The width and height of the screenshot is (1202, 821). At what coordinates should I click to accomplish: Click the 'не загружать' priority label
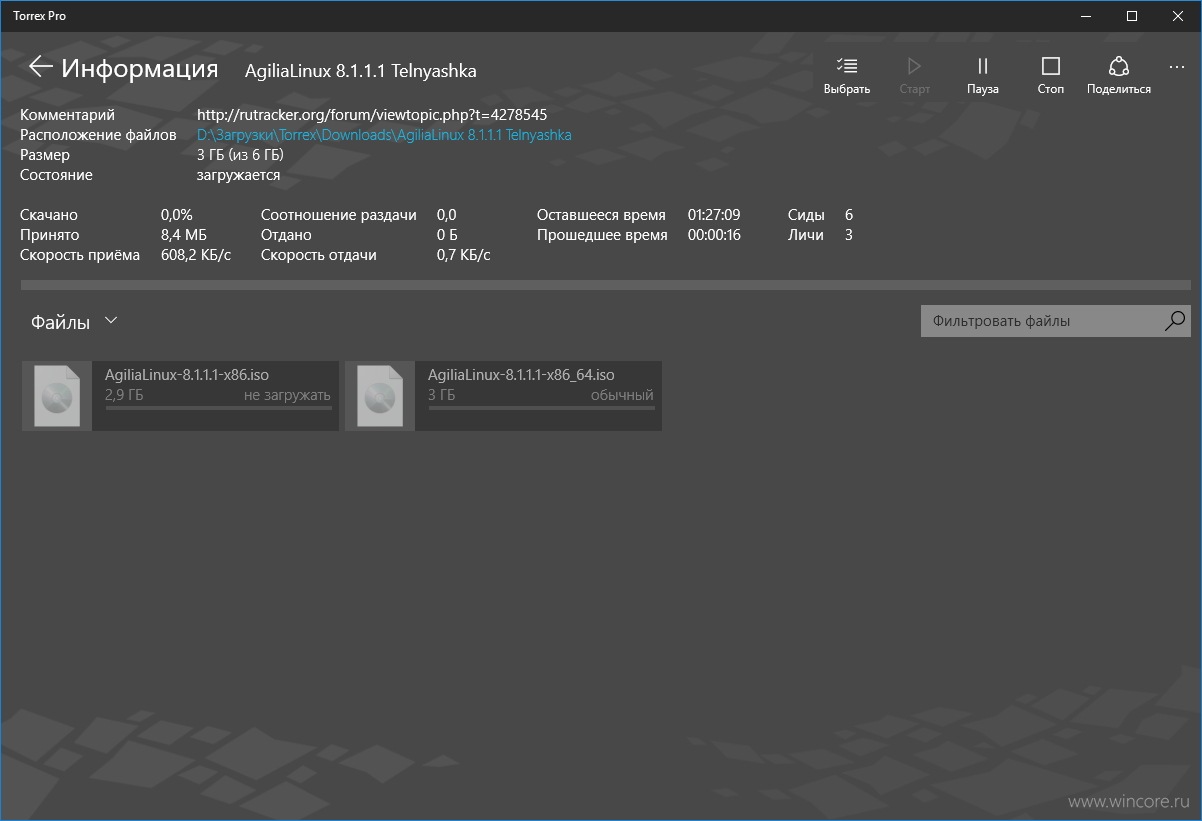click(x=287, y=395)
